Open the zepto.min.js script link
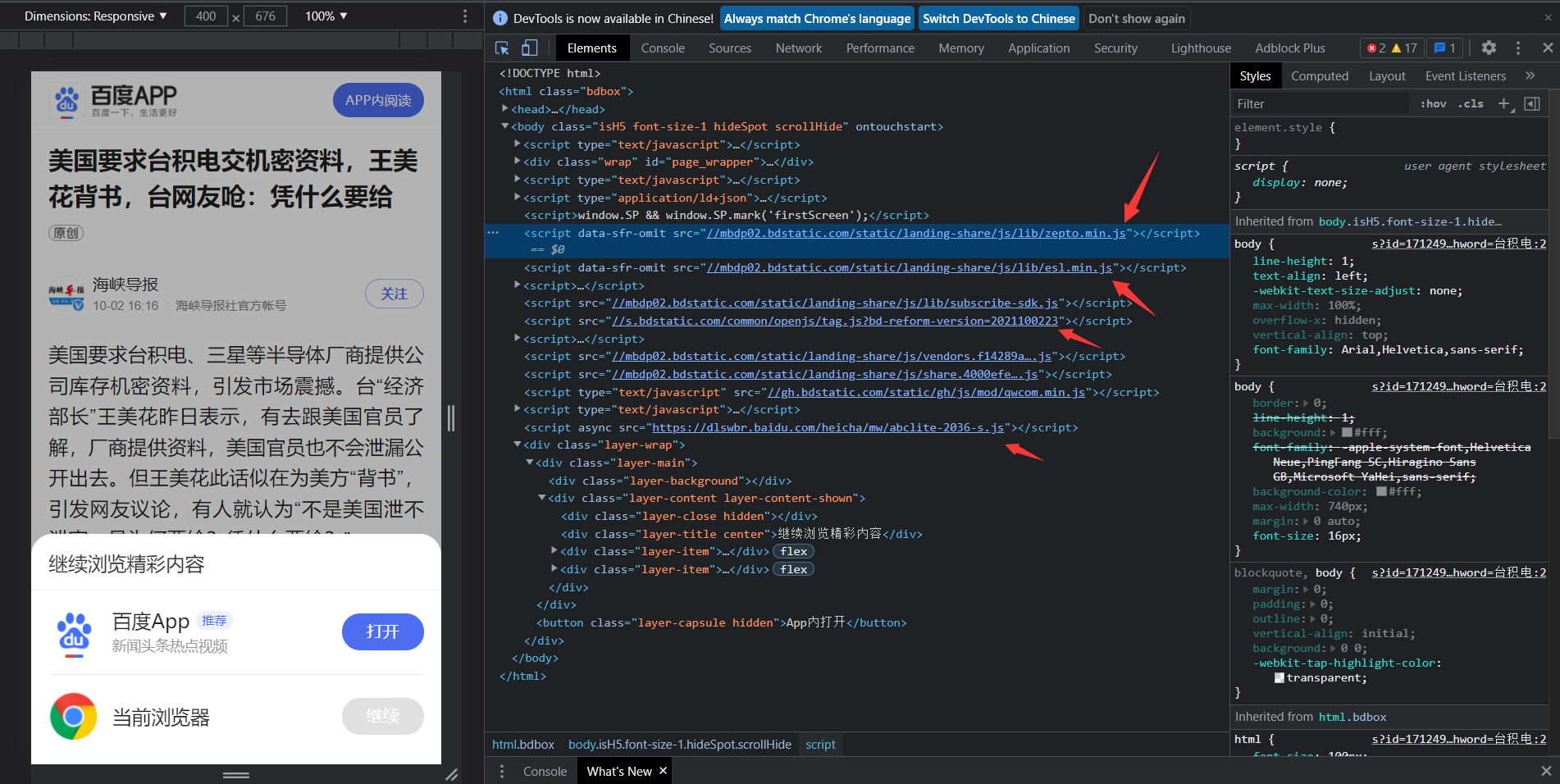 click(x=916, y=233)
